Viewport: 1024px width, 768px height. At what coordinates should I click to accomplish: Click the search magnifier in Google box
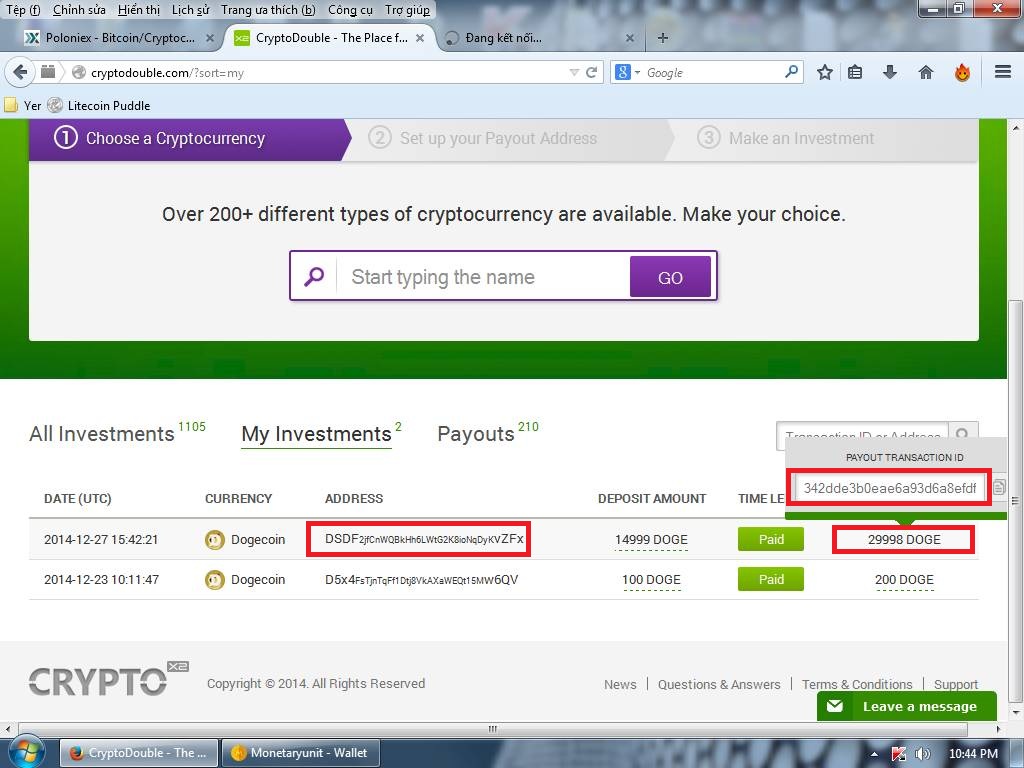click(792, 71)
